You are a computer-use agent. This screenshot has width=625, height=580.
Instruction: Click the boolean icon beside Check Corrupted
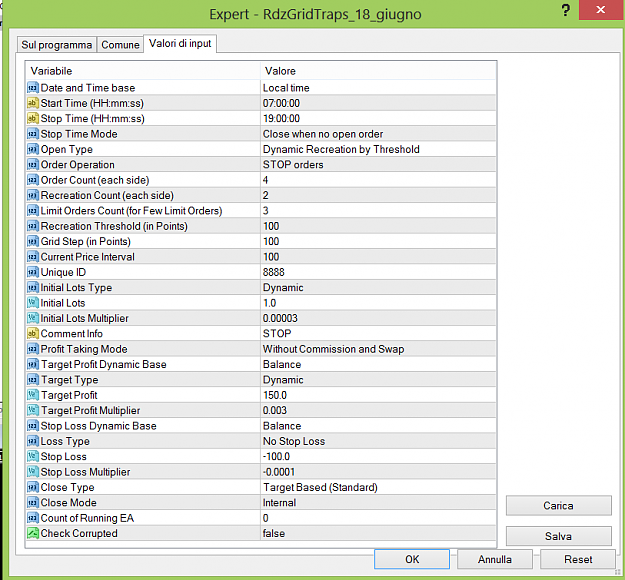33,533
